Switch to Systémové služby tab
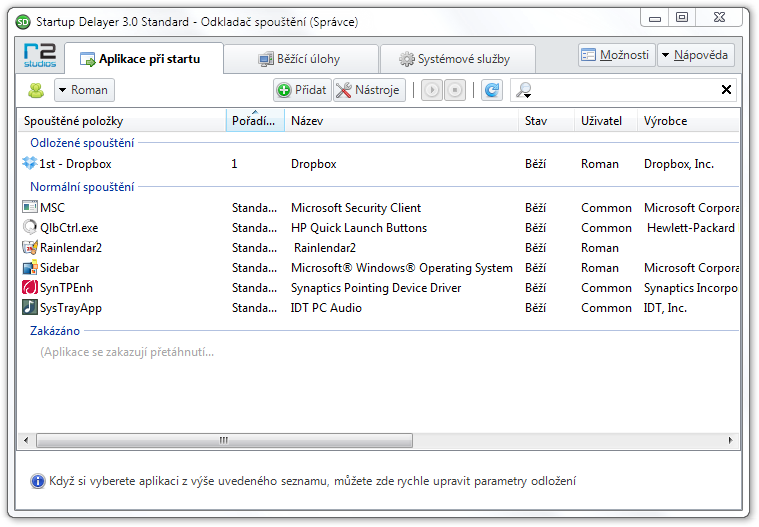The width and height of the screenshot is (759, 527). point(457,59)
